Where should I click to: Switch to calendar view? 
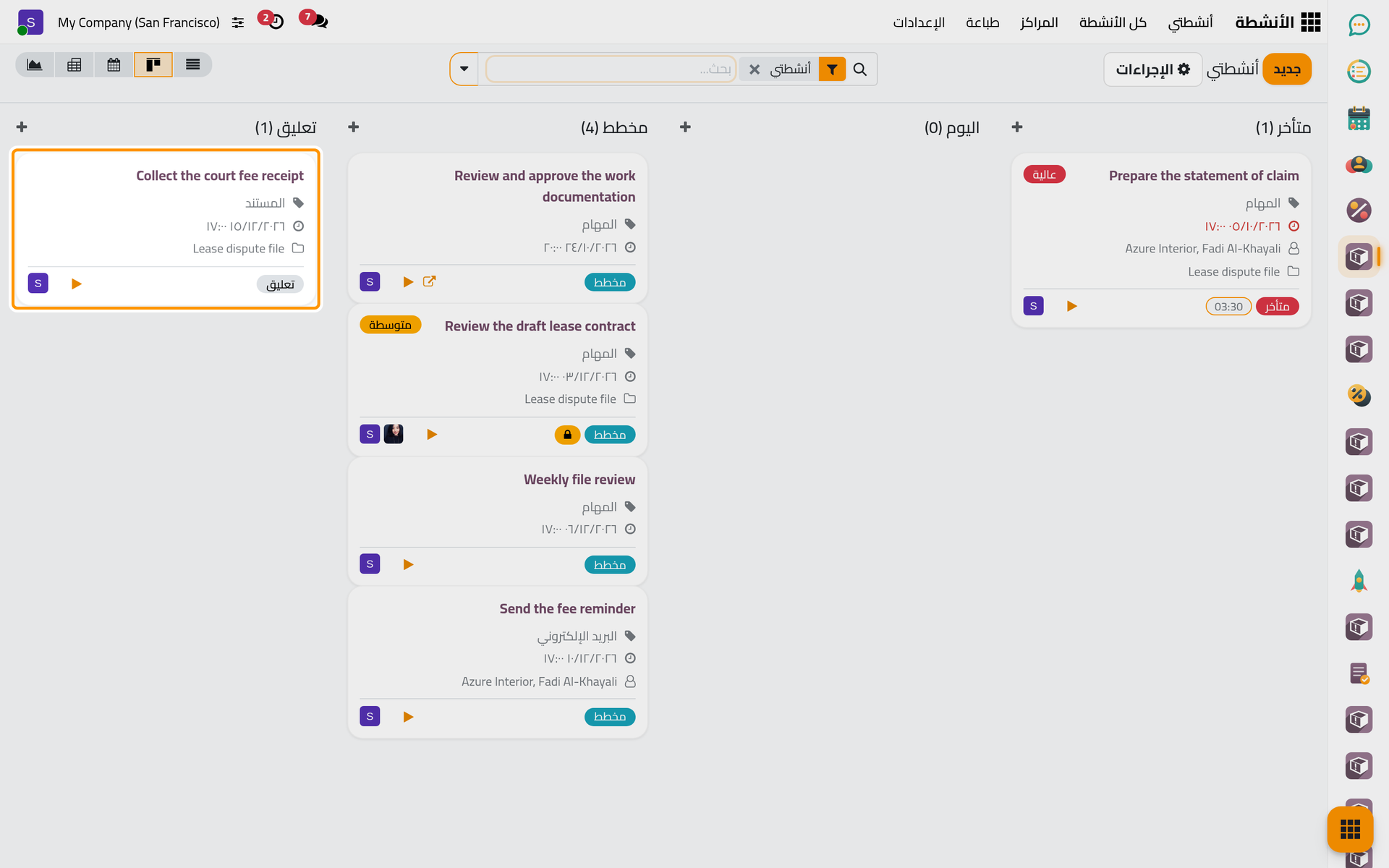coord(114,65)
